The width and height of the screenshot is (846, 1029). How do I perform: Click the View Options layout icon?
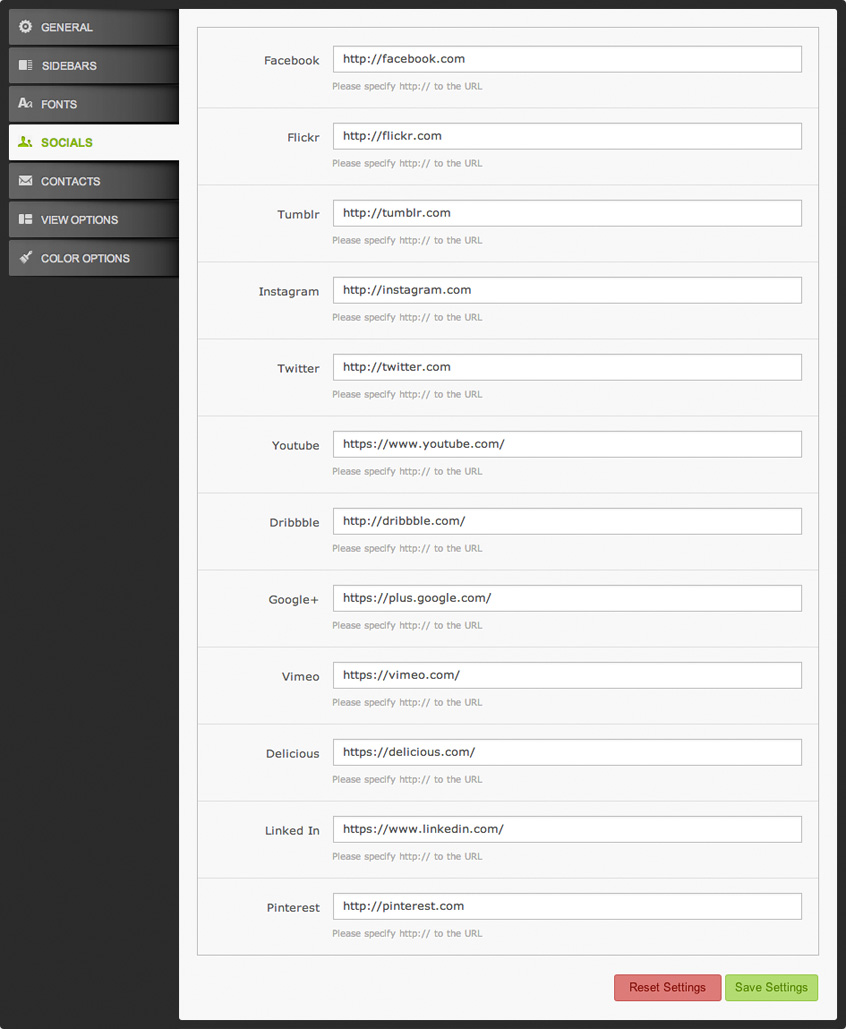pos(26,219)
